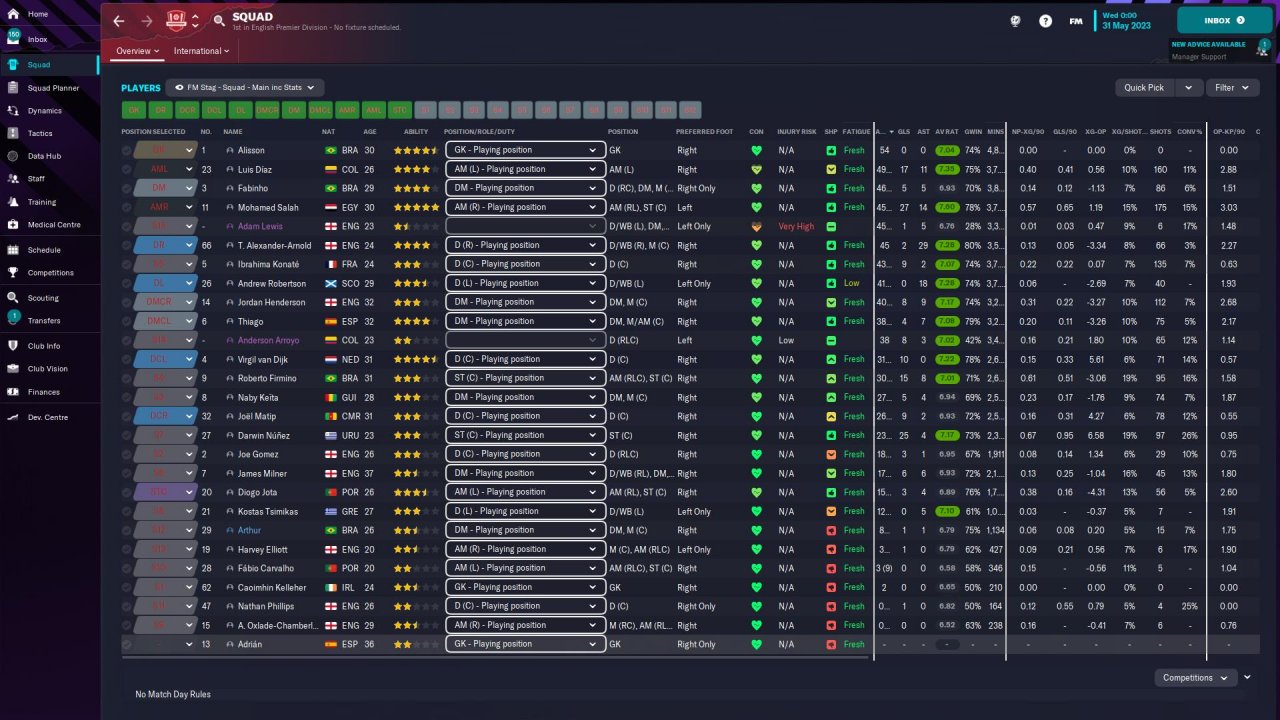Open the Schedule page

44,250
